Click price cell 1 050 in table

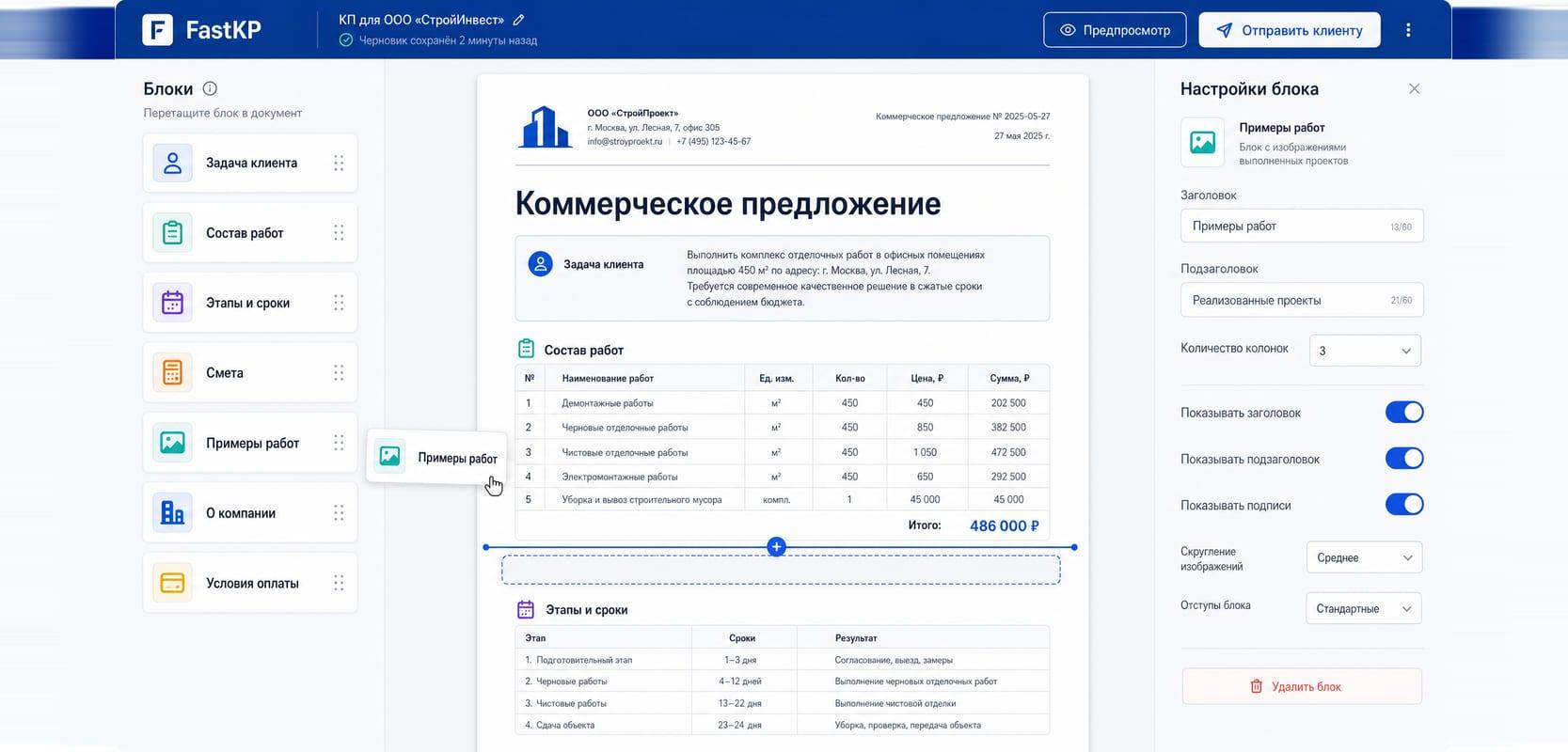925,452
